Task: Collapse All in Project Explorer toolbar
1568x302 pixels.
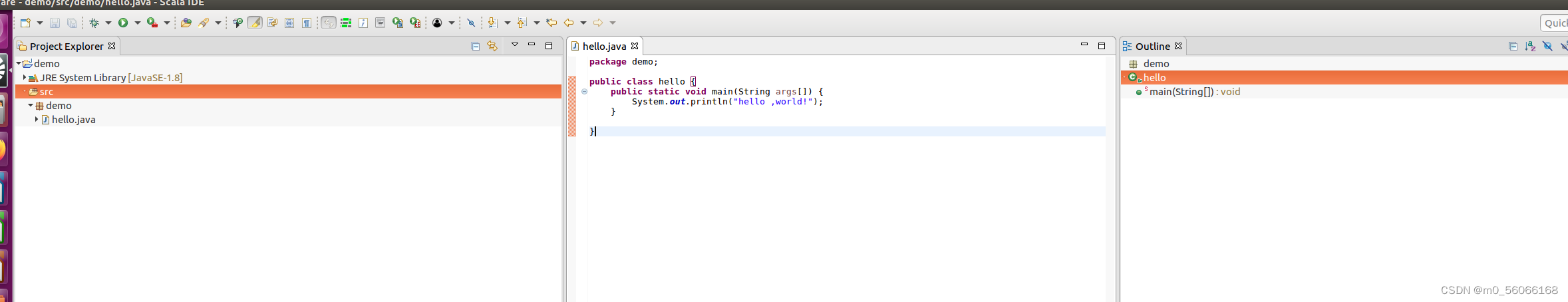Action: click(476, 46)
